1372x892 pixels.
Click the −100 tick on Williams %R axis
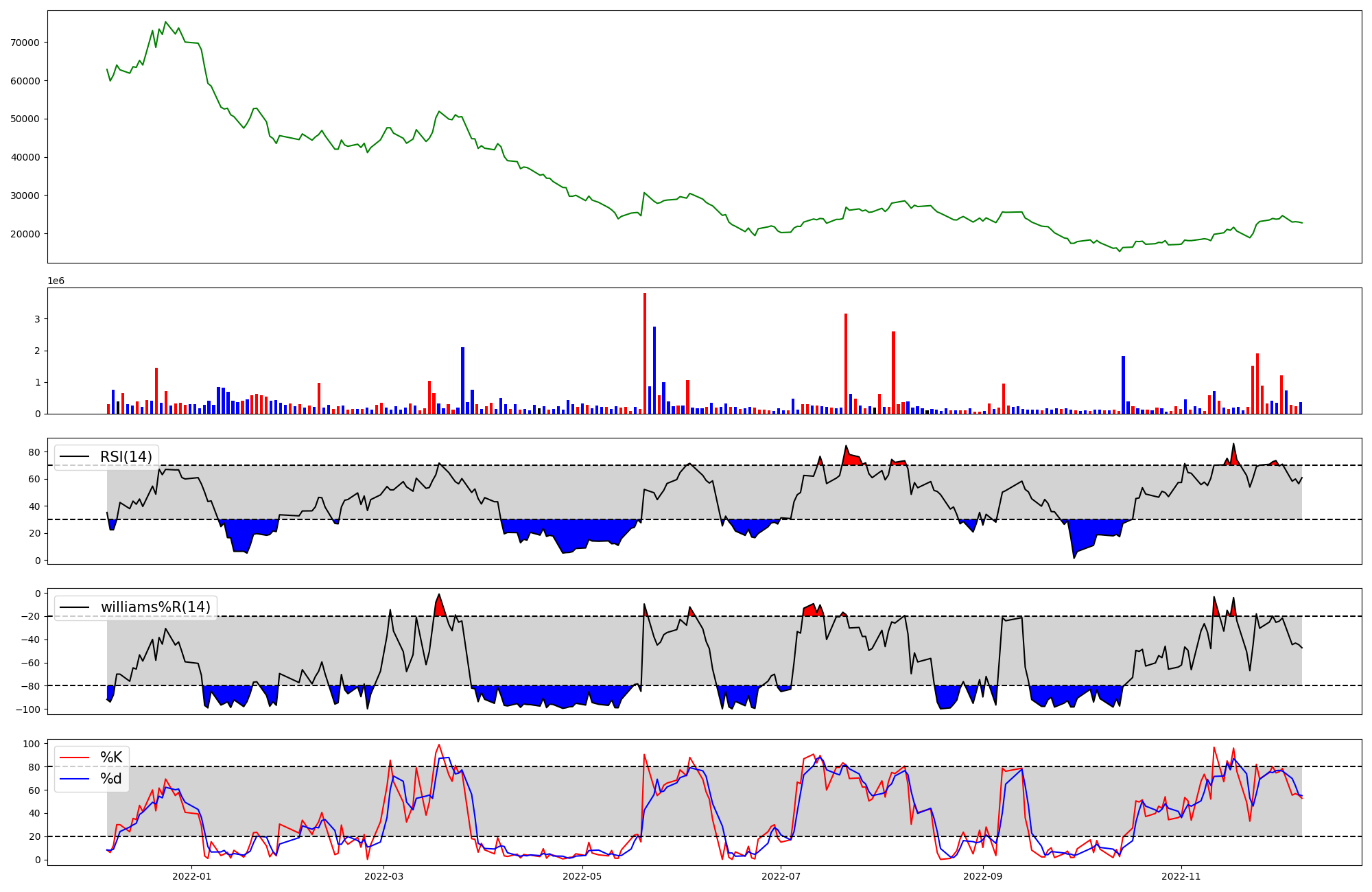28,709
